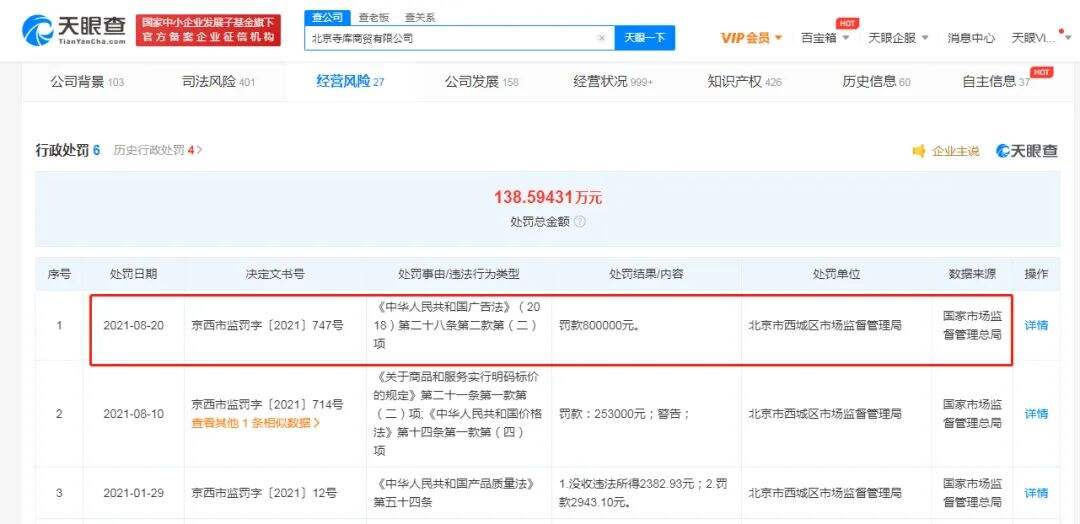The image size is (1080, 524).
Task: Click the Tianyancha logo in header
Action: (74, 30)
